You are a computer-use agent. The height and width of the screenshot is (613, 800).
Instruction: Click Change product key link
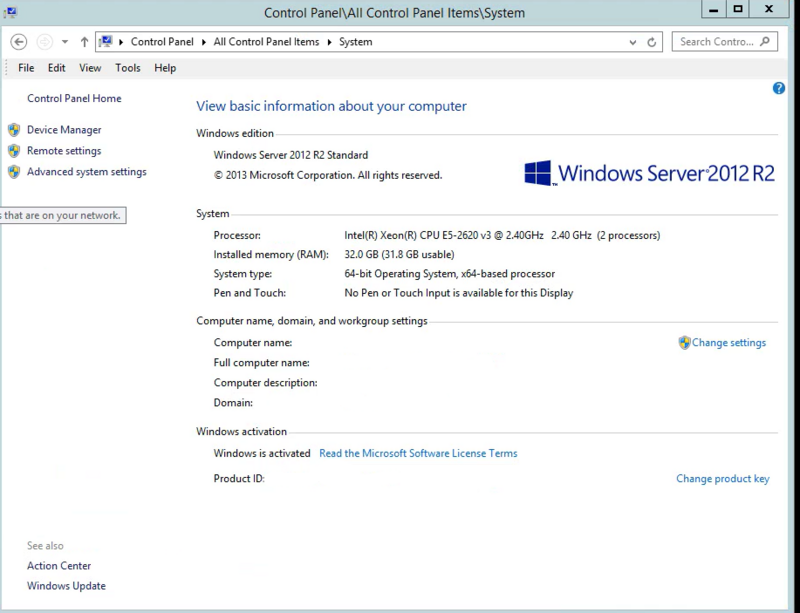pos(722,479)
